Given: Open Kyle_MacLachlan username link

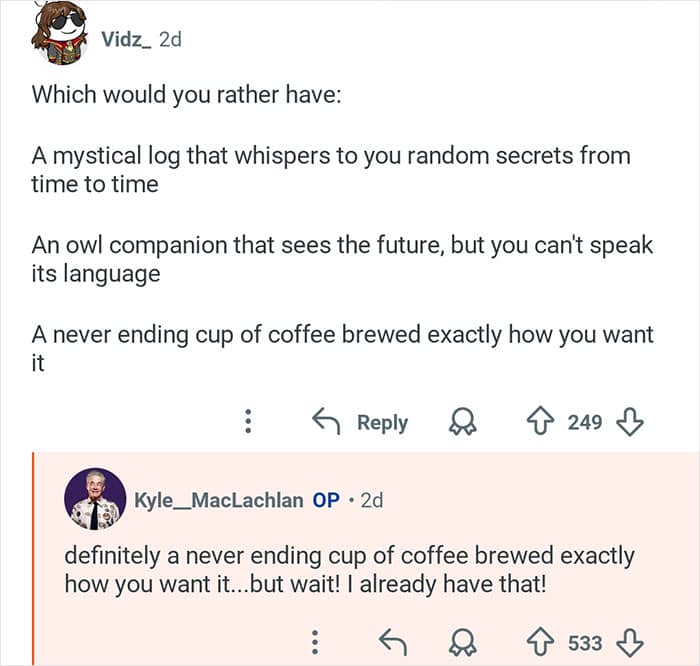Looking at the screenshot, I should pyautogui.click(x=218, y=500).
